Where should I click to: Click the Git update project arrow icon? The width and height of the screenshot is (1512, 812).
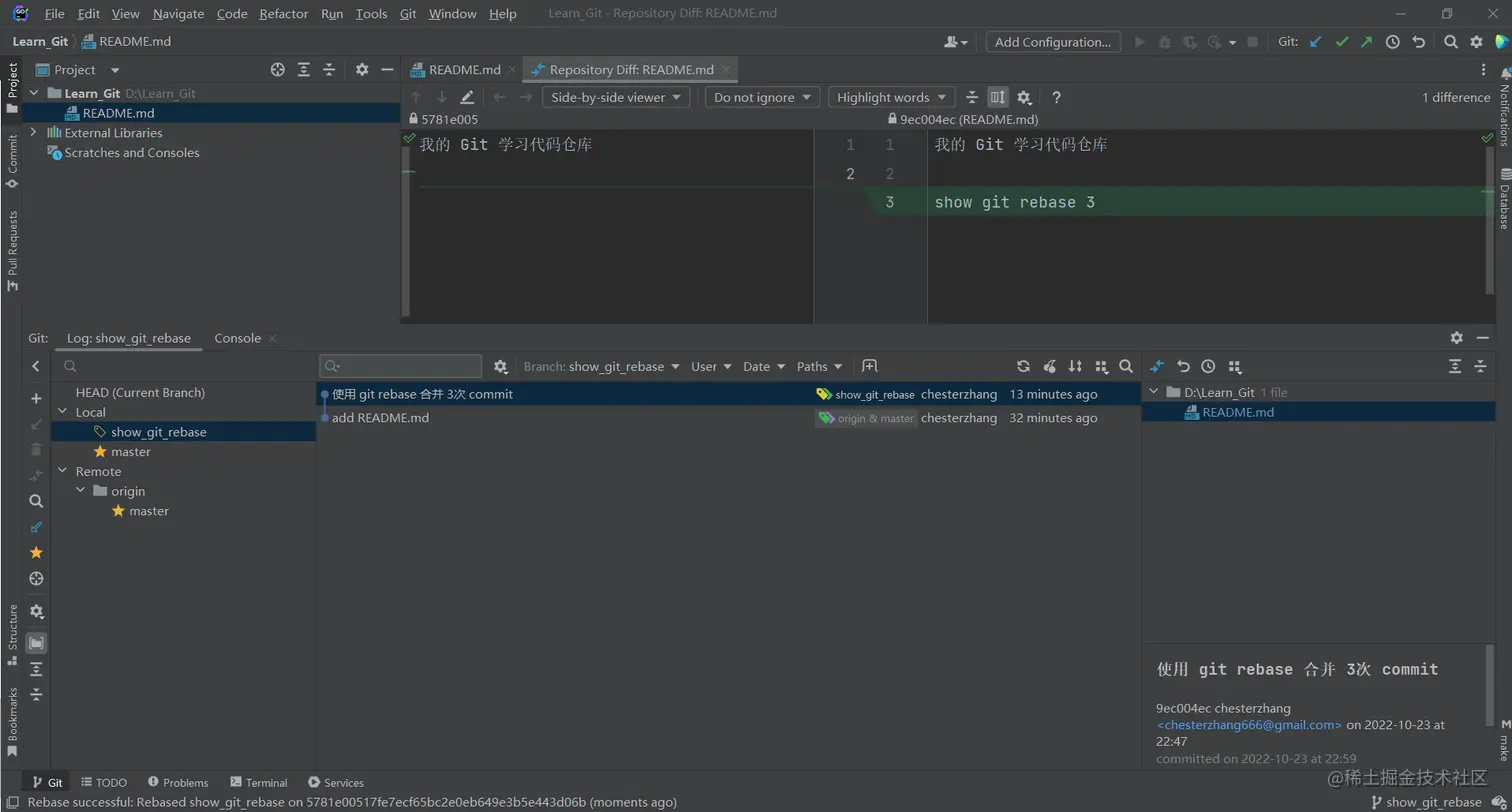pos(1316,42)
